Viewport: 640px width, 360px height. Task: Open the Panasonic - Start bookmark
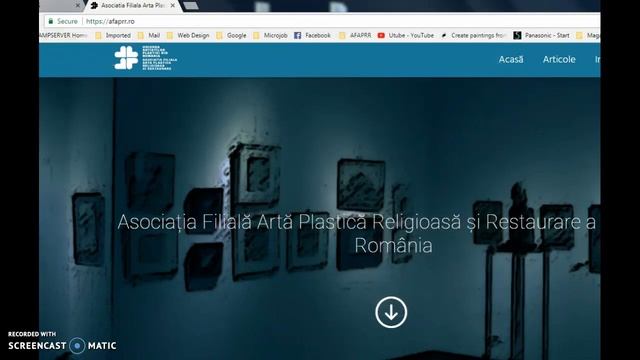click(x=541, y=36)
